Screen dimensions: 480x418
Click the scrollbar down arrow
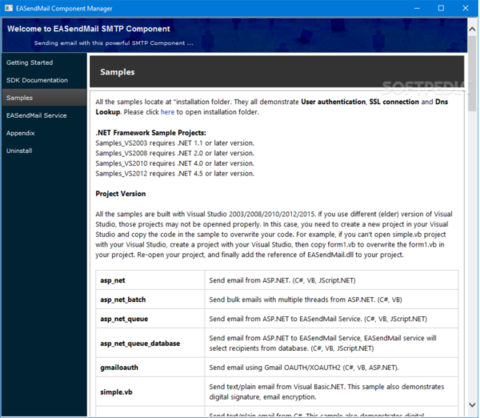tap(472, 405)
